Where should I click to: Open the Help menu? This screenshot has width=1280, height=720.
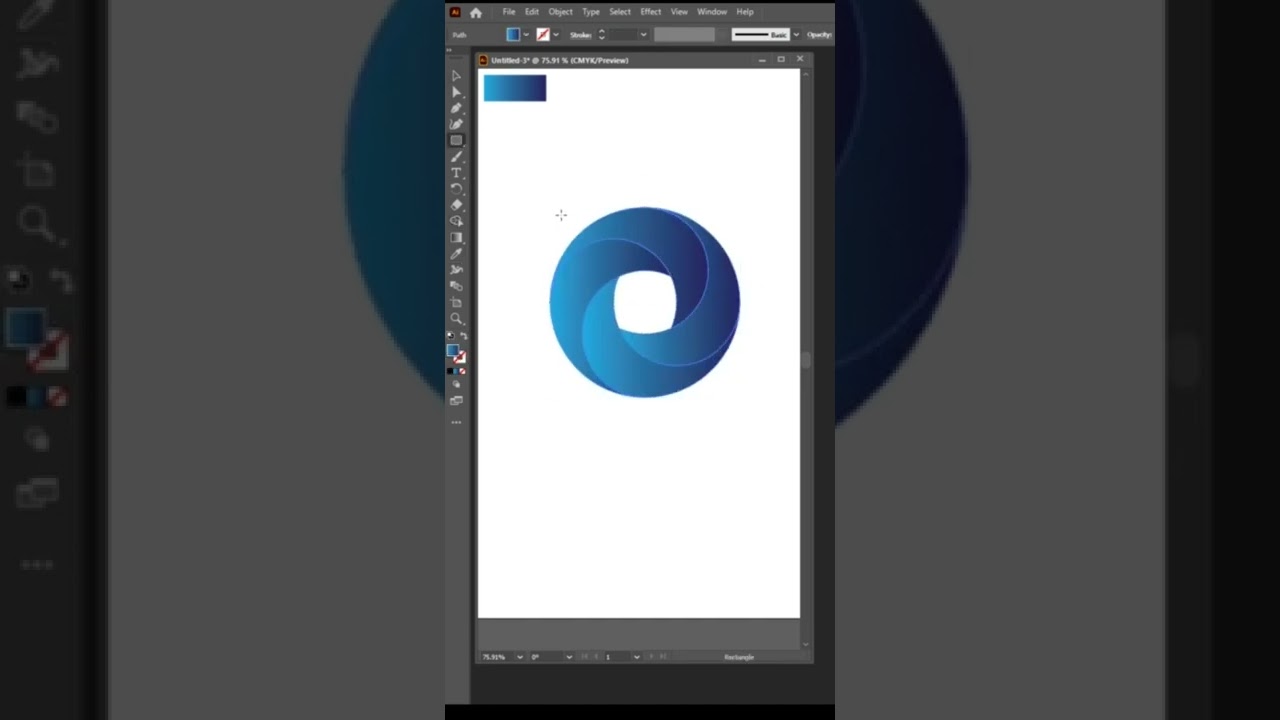tap(745, 12)
